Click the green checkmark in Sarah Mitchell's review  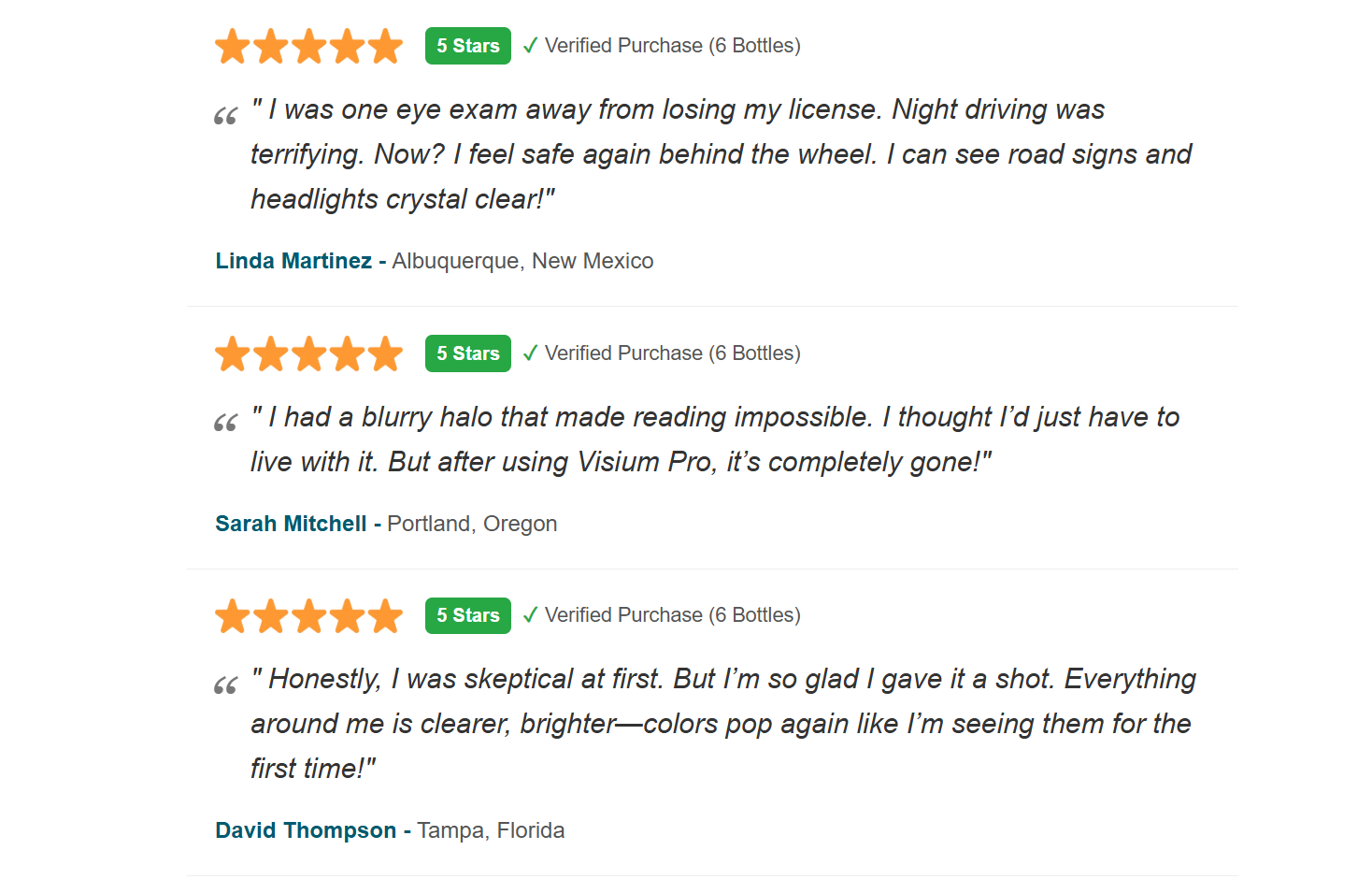(530, 353)
